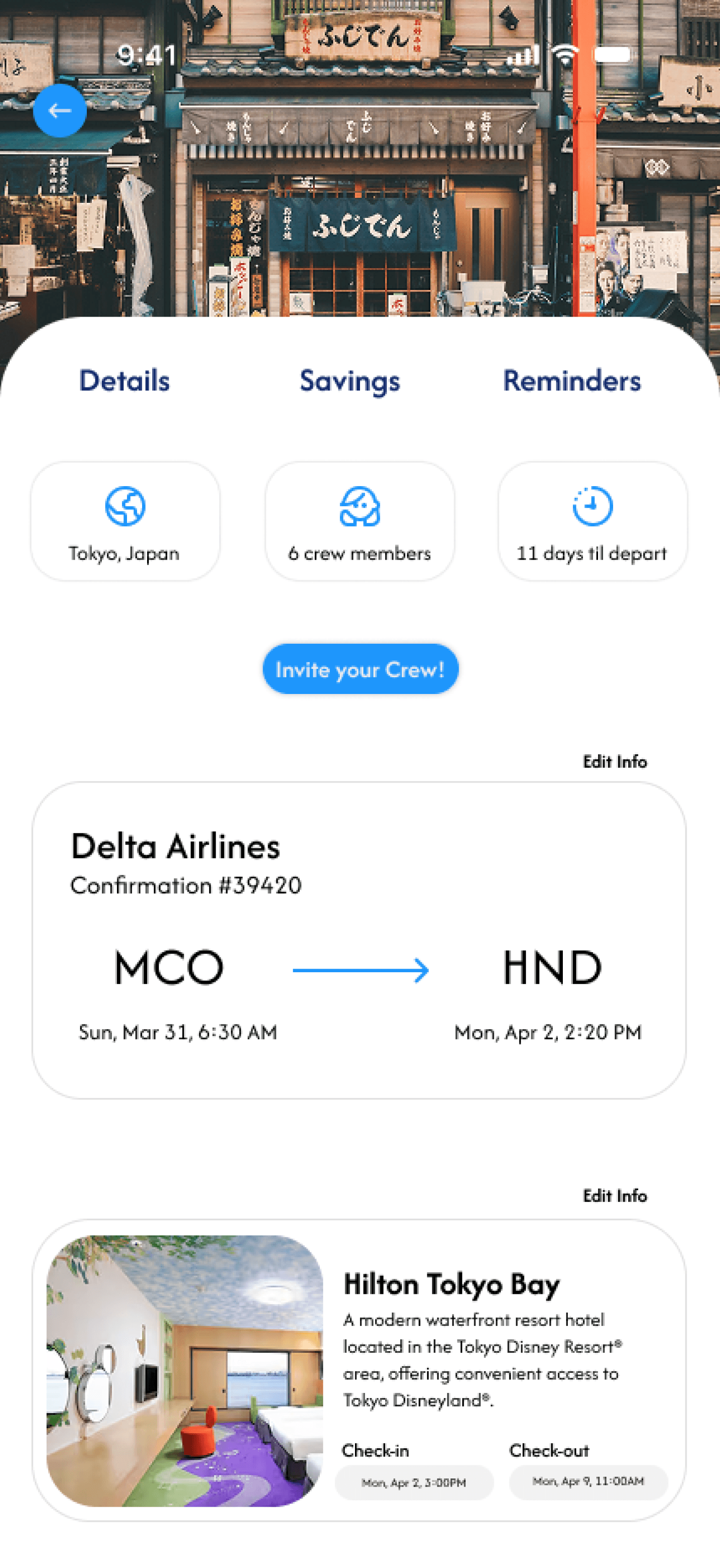720x1568 pixels.
Task: Click the clock countdown icon
Action: coord(592,506)
